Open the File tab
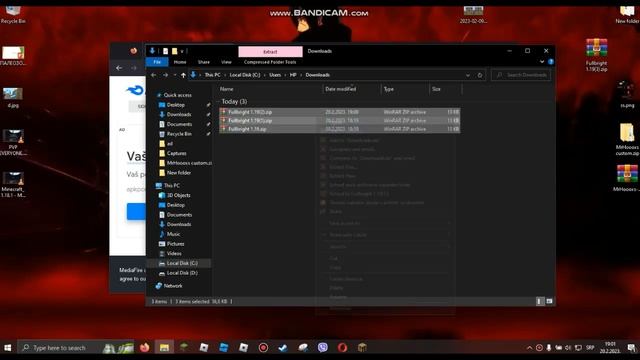Viewport: 640px width, 360px height. pos(157,62)
